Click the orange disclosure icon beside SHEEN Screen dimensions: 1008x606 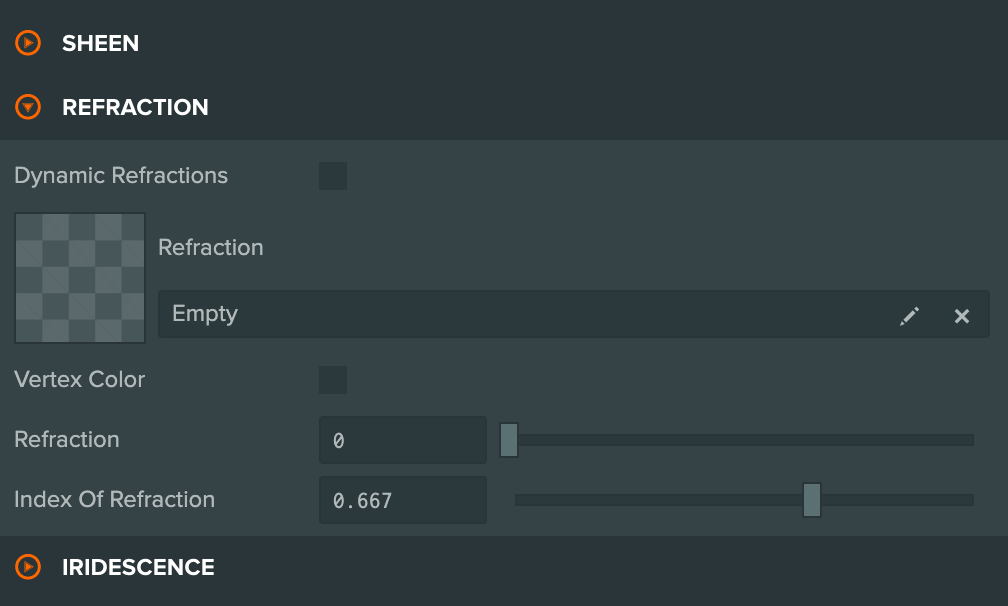coord(27,43)
